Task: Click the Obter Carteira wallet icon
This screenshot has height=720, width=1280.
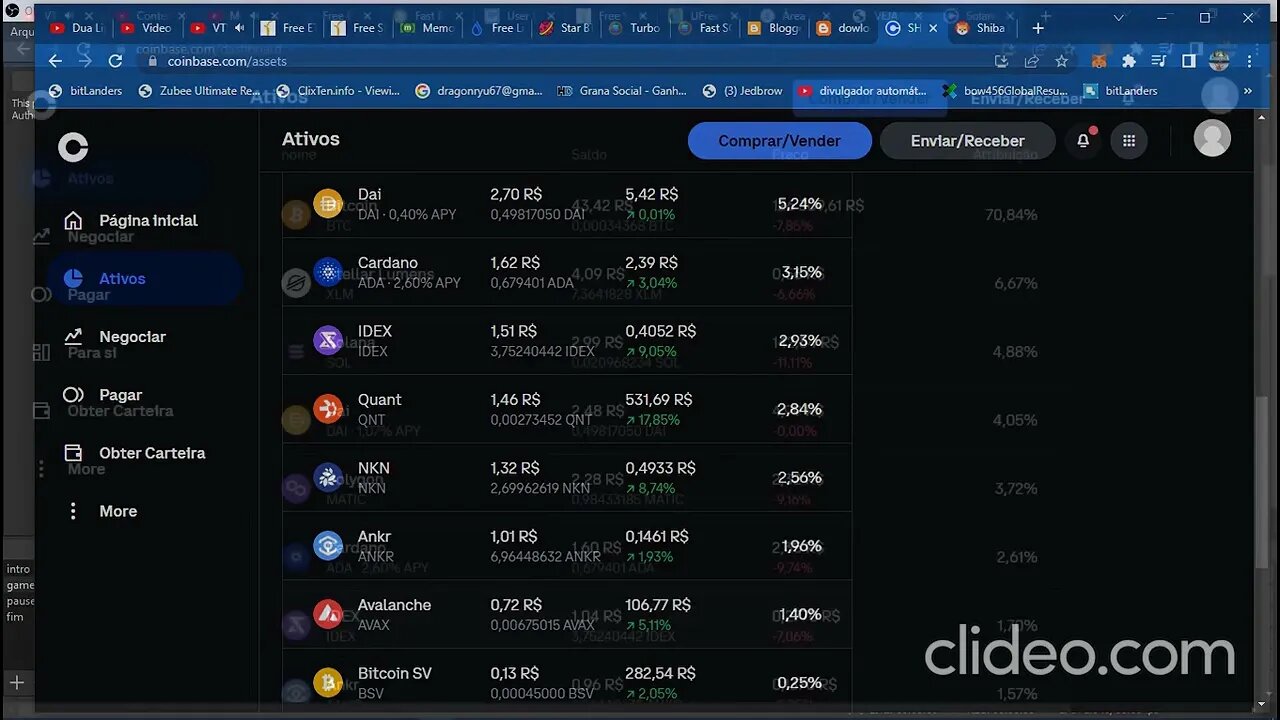Action: point(73,452)
